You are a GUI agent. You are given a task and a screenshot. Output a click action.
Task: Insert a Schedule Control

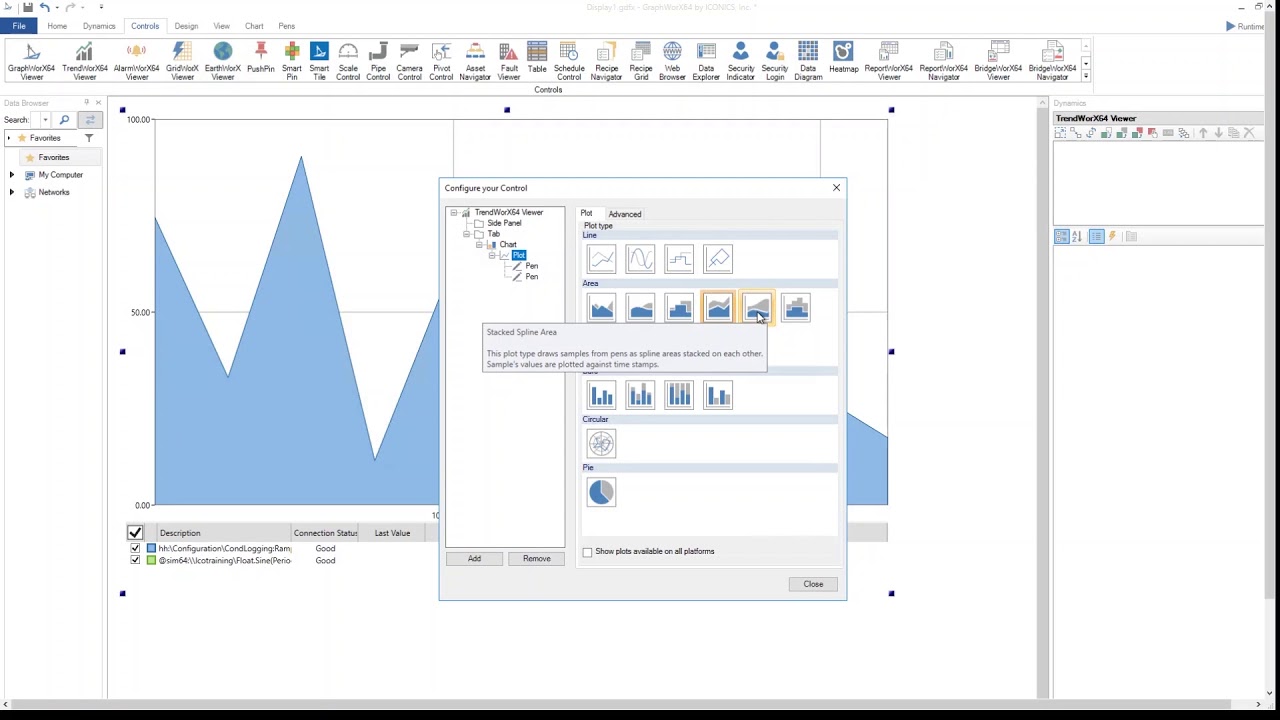tap(569, 61)
